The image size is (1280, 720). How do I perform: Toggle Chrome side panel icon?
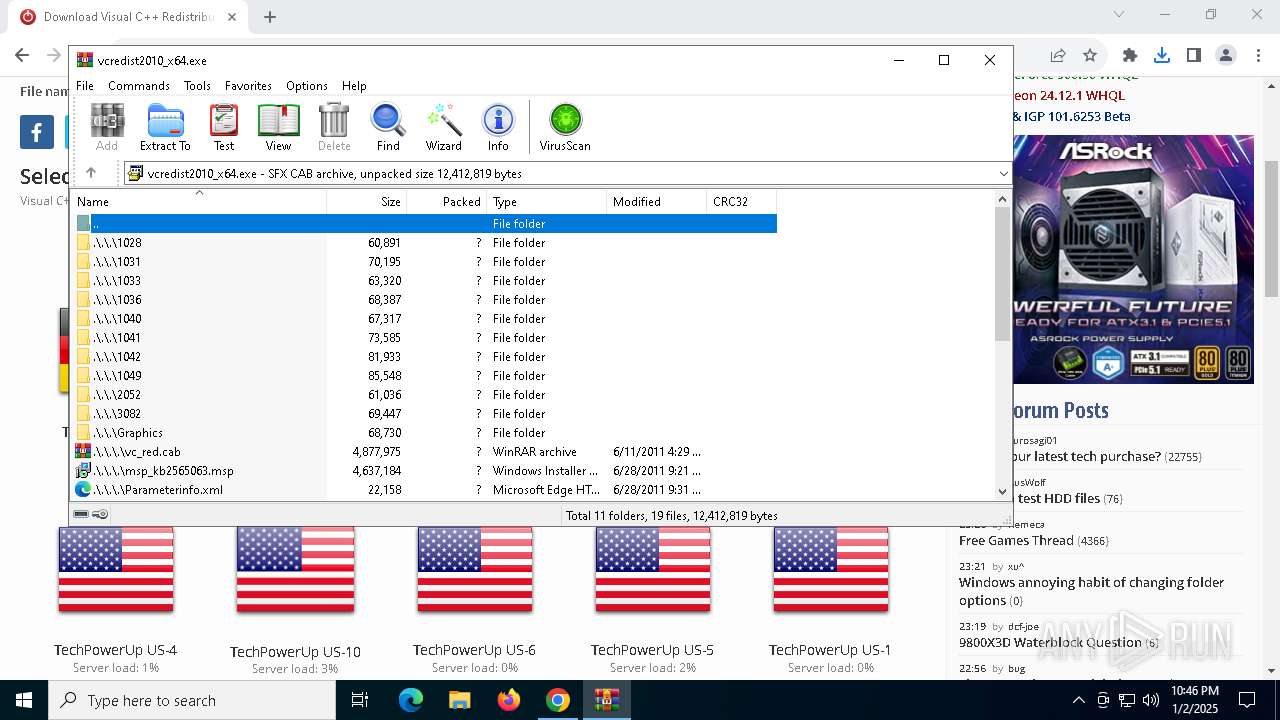click(x=1194, y=55)
